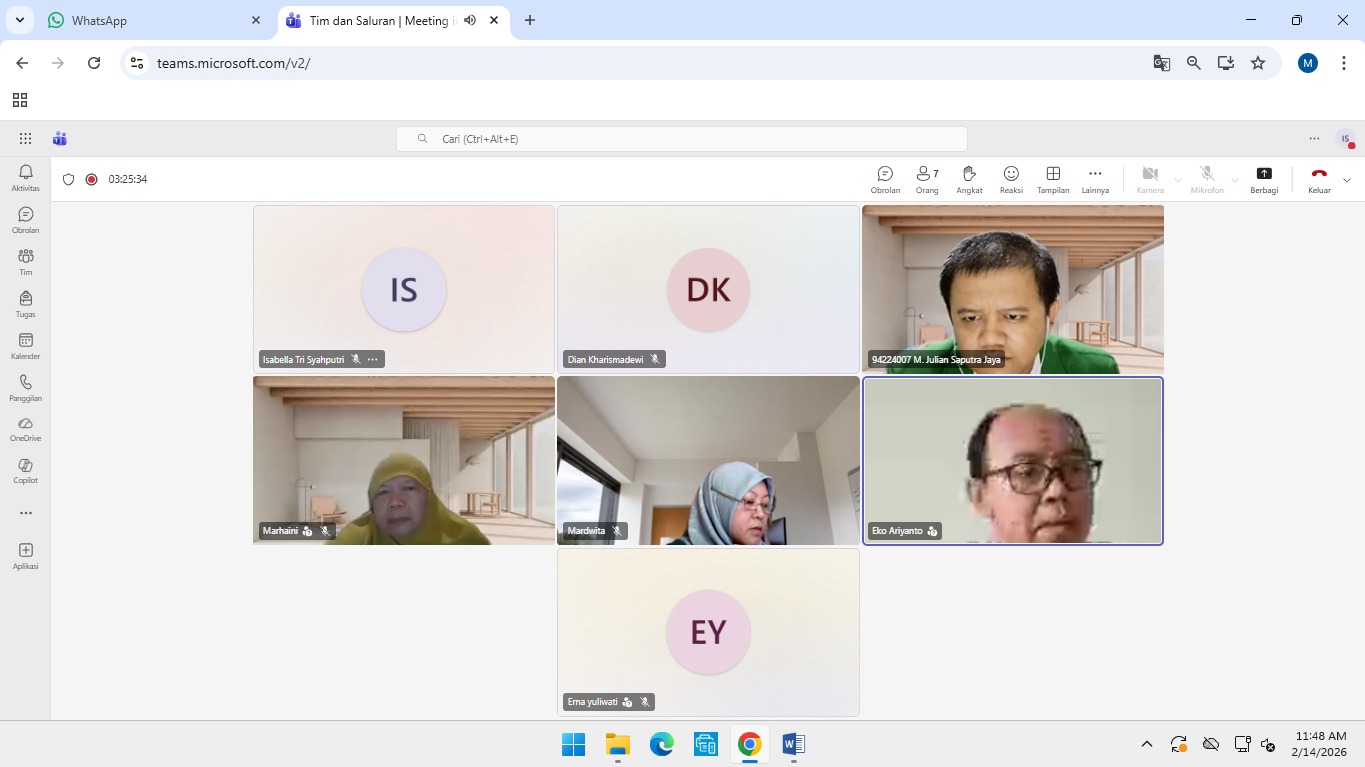
Task: Open Copilot from the left sidebar
Action: (26, 470)
